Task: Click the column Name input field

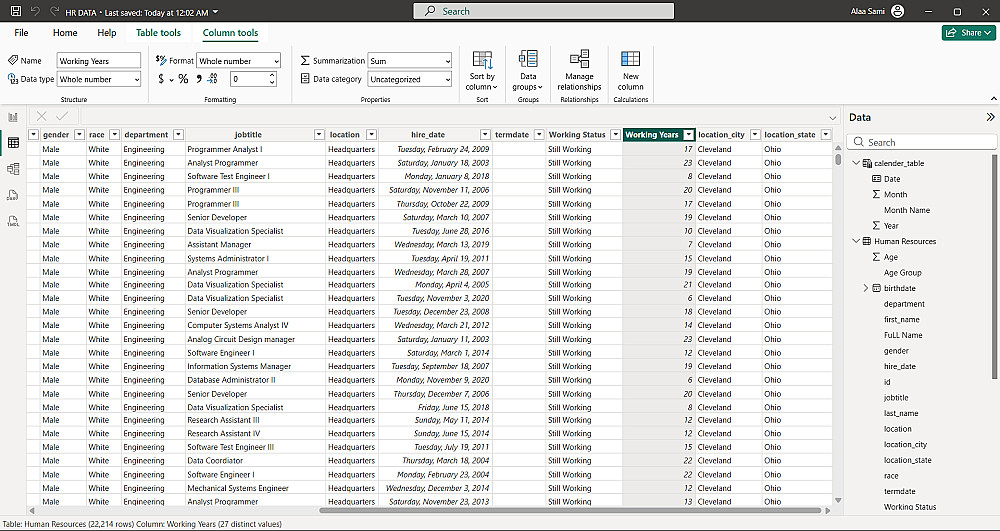Action: click(98, 61)
